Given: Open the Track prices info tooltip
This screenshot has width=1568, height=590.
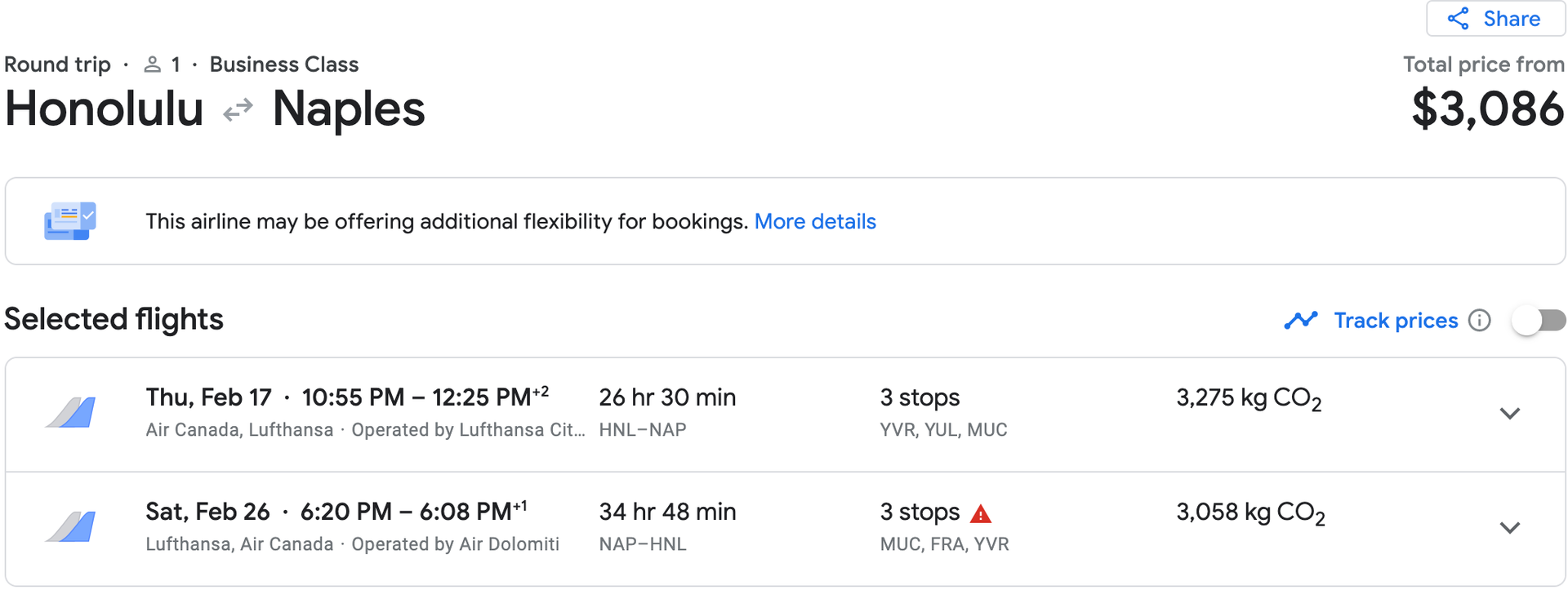Looking at the screenshot, I should [1480, 321].
